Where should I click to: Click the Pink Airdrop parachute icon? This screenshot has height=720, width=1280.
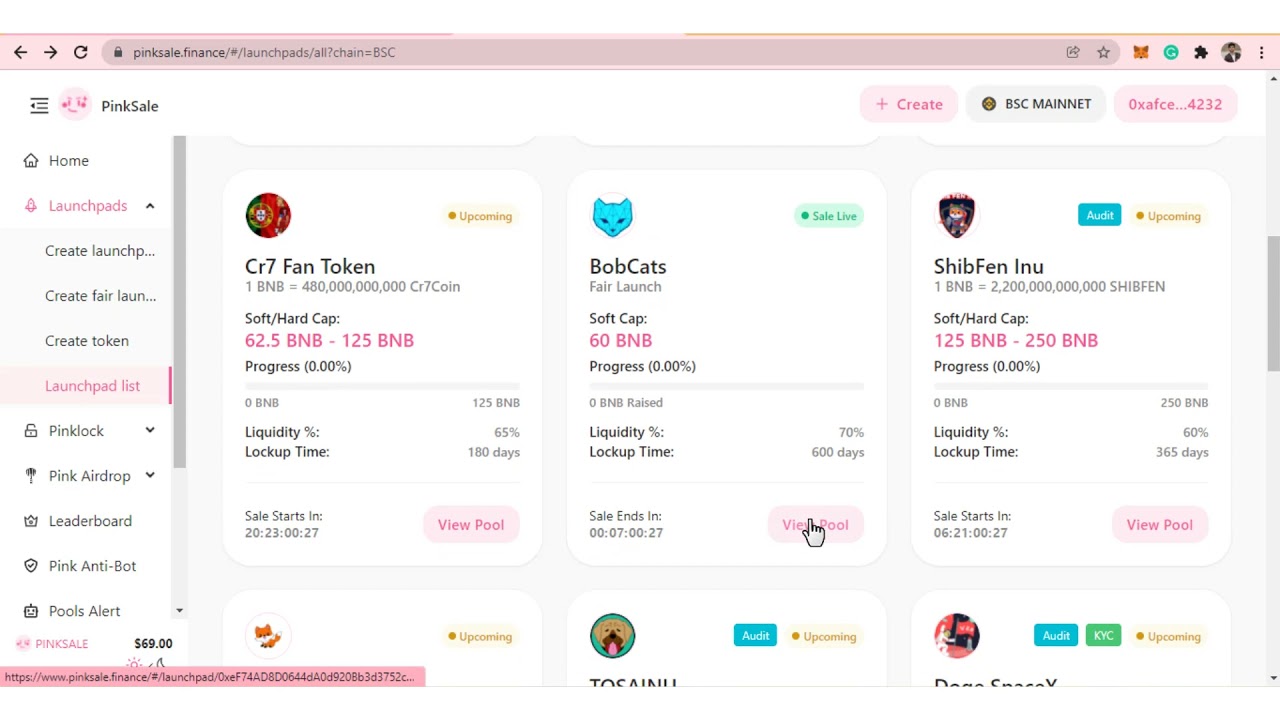(31, 475)
